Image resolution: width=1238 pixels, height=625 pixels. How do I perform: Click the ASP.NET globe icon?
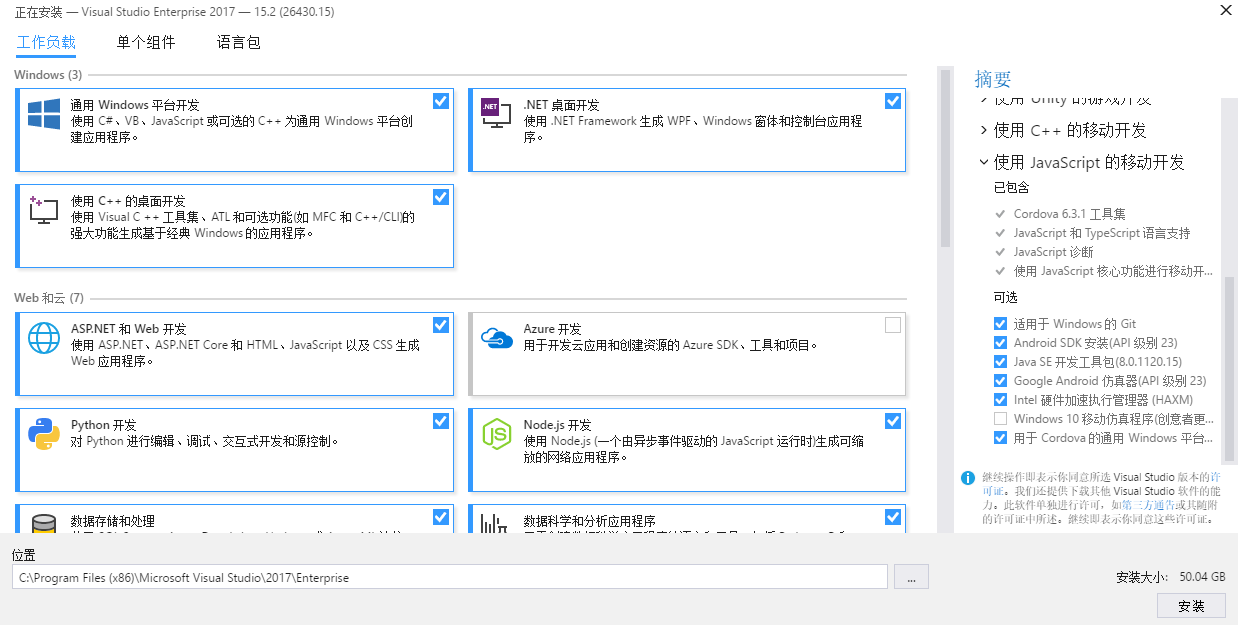(44, 338)
